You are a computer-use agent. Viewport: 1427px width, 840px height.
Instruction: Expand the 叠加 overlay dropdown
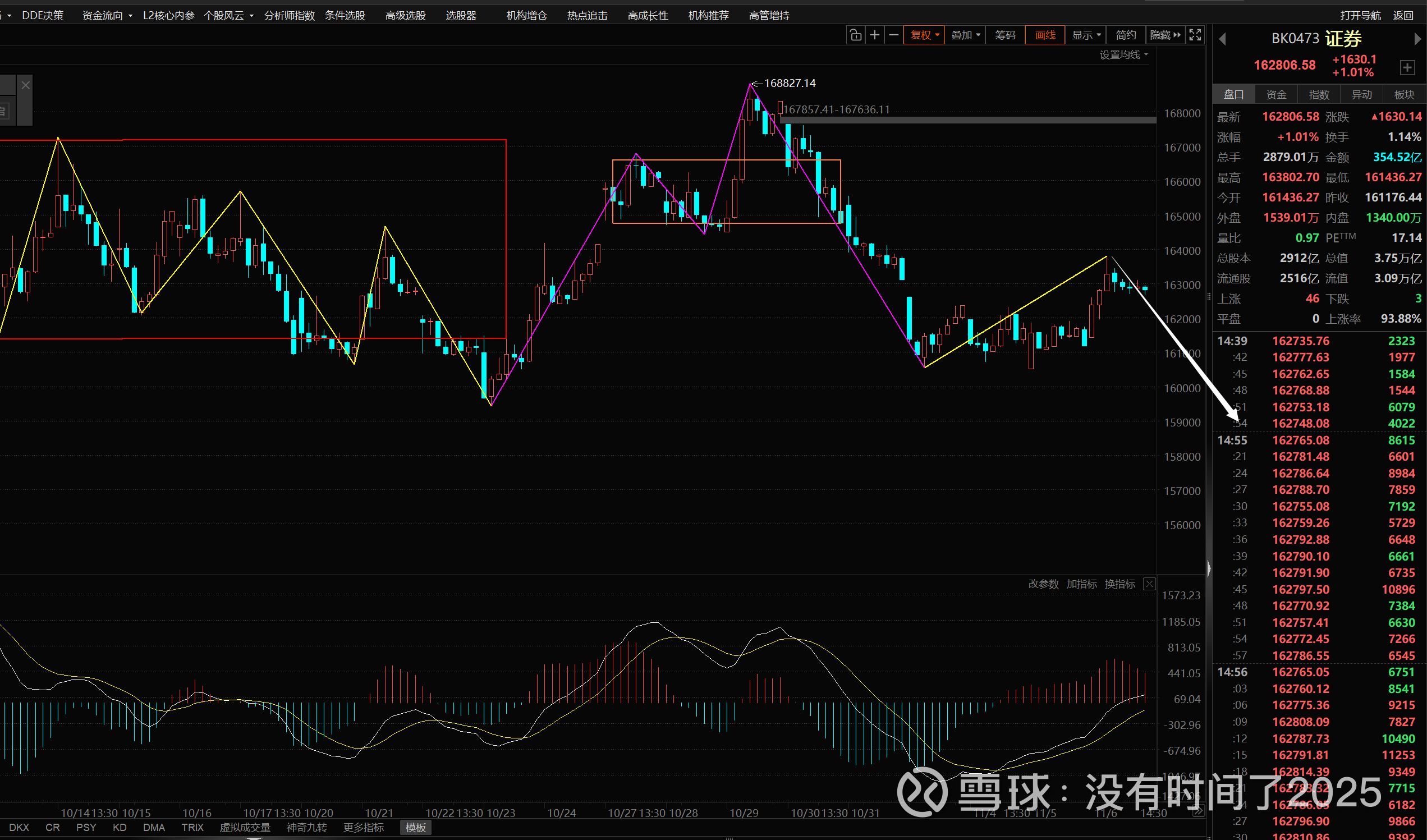(x=966, y=35)
